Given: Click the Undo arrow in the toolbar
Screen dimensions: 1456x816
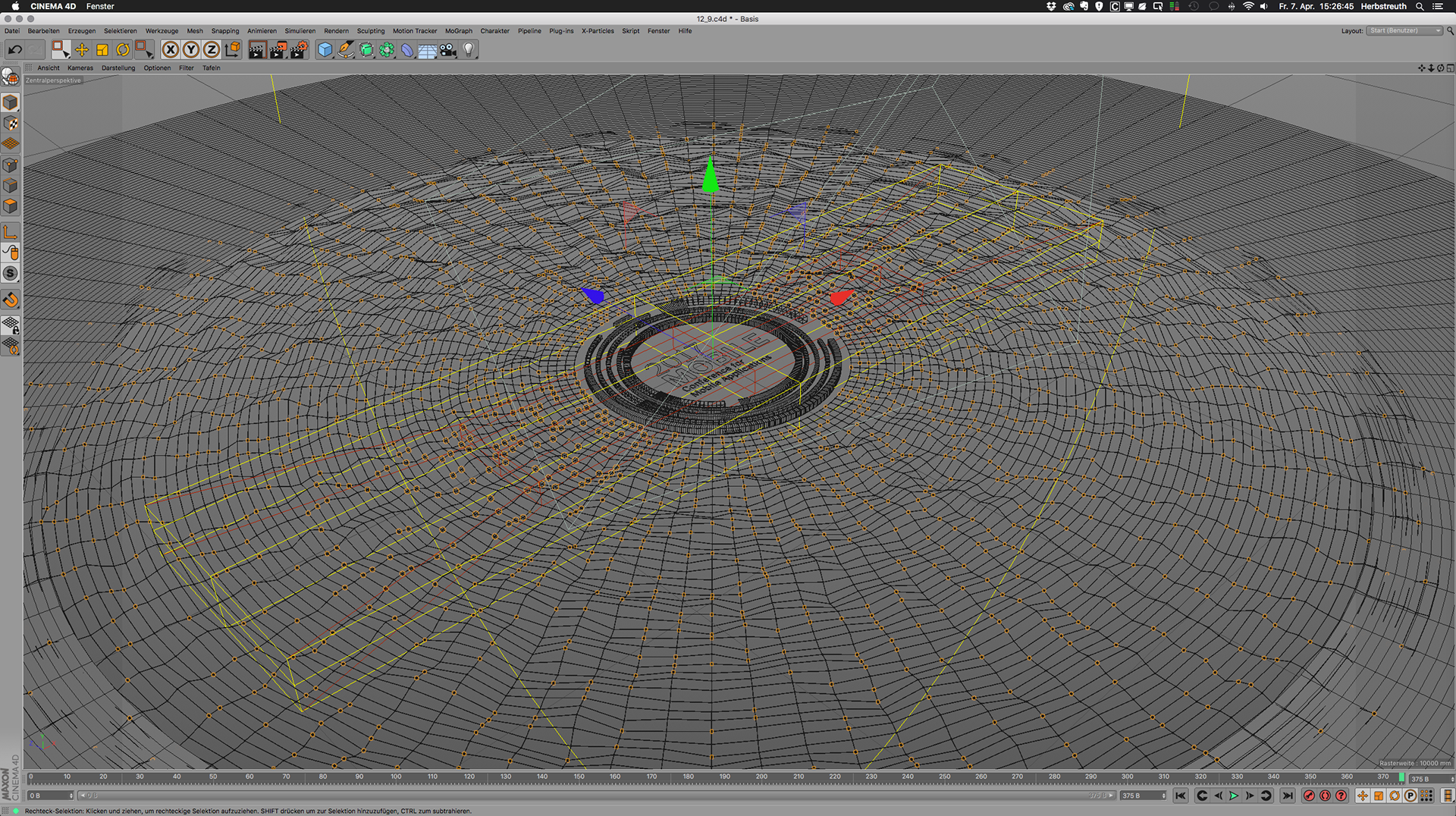Looking at the screenshot, I should coord(14,50).
